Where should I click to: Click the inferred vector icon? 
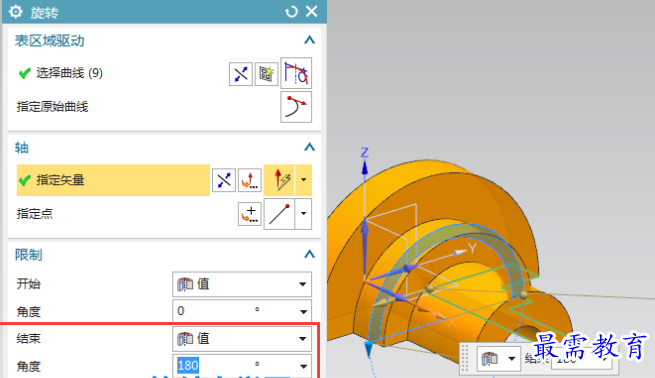coord(279,180)
